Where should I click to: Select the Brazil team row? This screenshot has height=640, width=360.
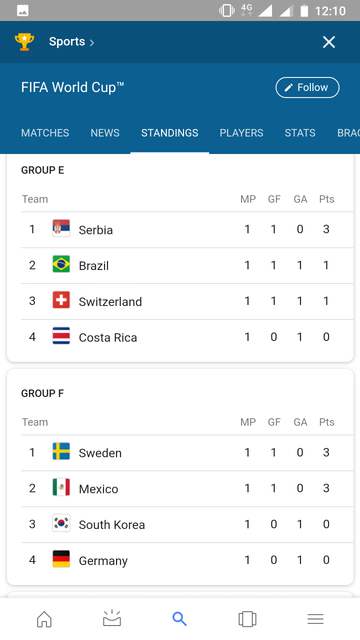pyautogui.click(x=187, y=265)
